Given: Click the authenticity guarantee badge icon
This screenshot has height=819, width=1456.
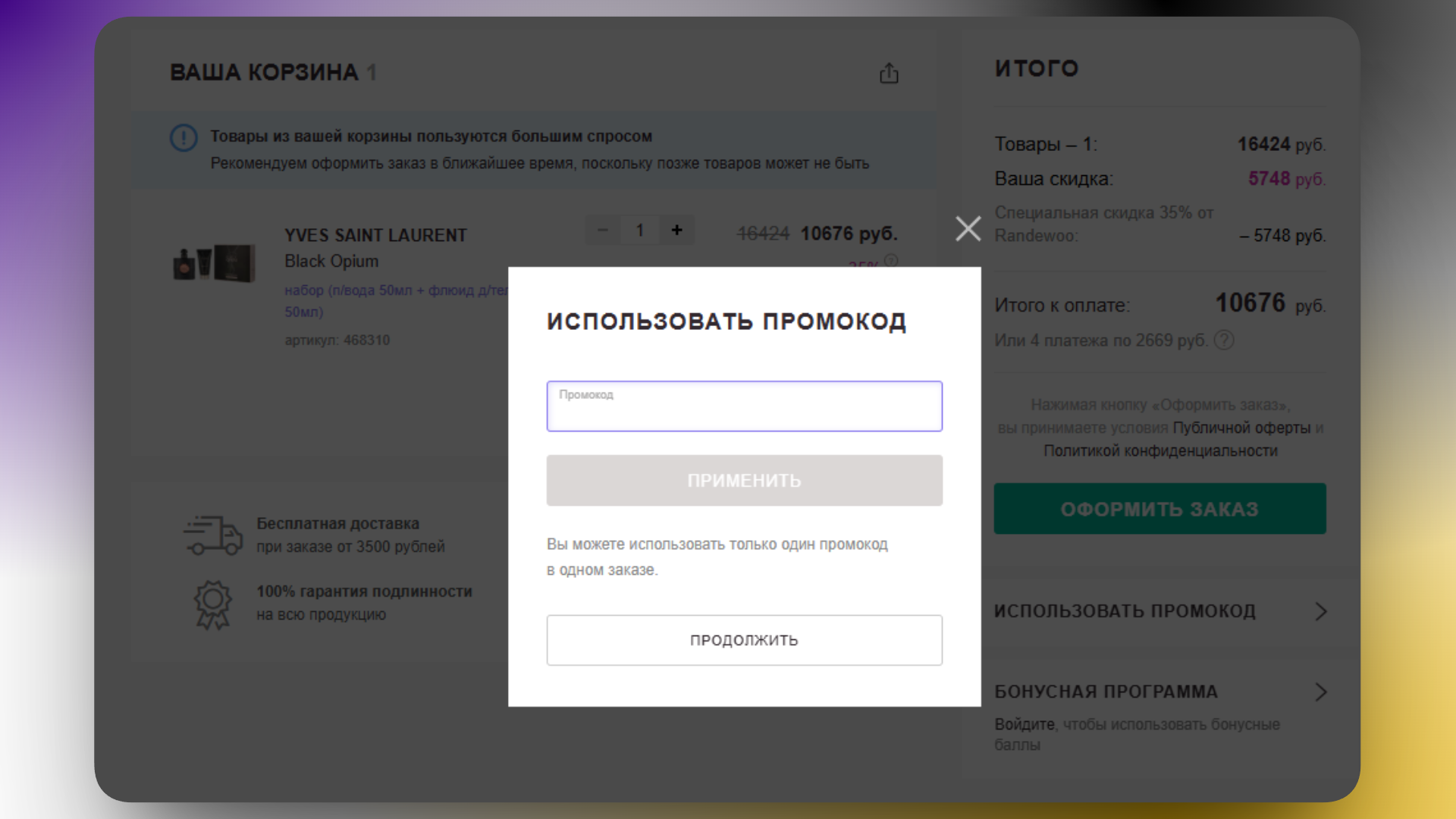Looking at the screenshot, I should coord(212,604).
